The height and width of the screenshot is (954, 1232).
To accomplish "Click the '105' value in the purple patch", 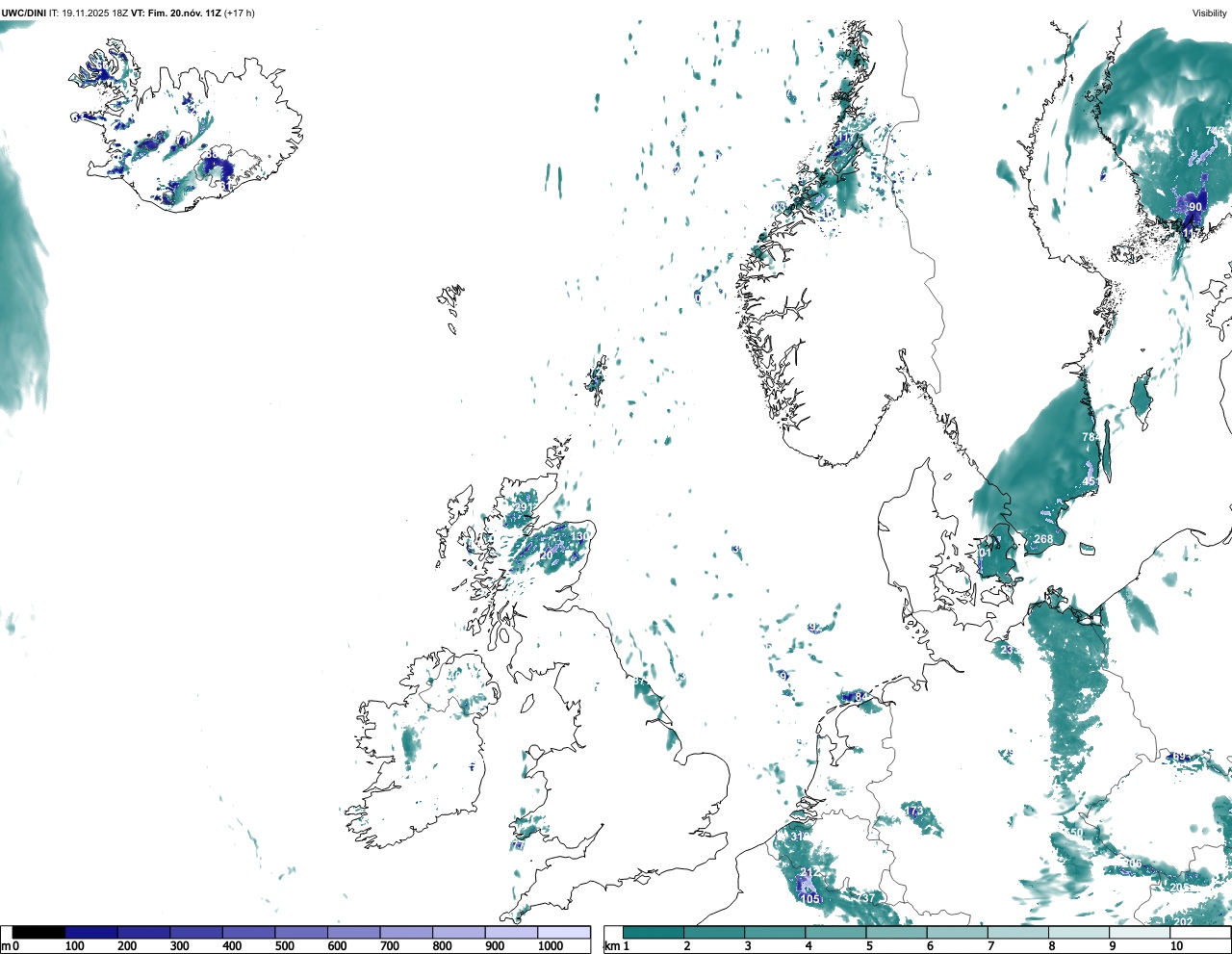I will click(x=810, y=899).
